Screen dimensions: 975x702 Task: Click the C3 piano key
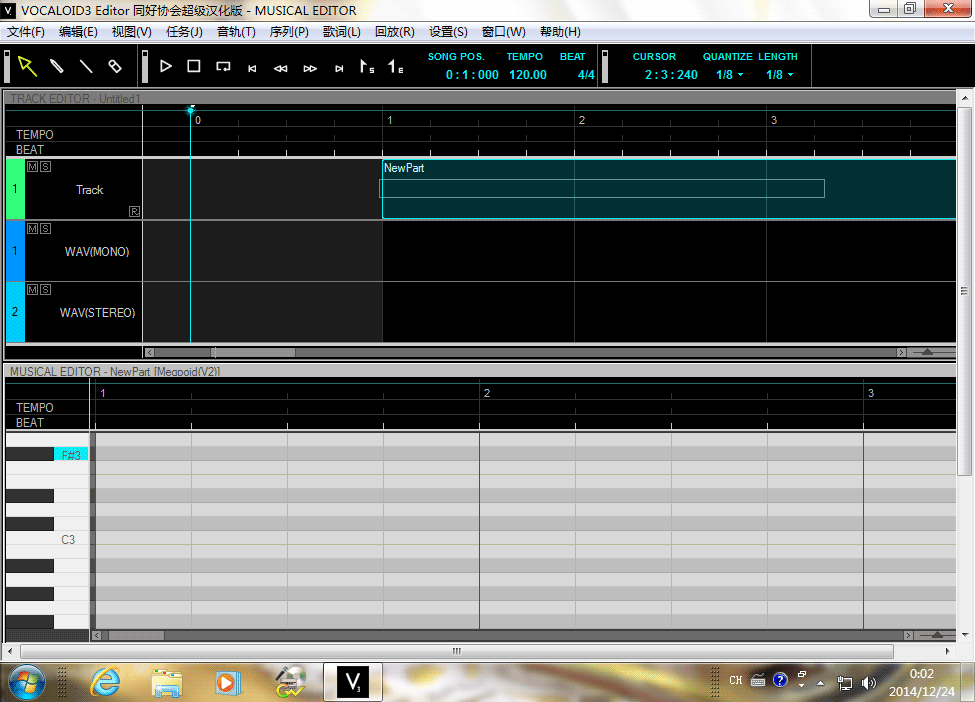(47, 539)
